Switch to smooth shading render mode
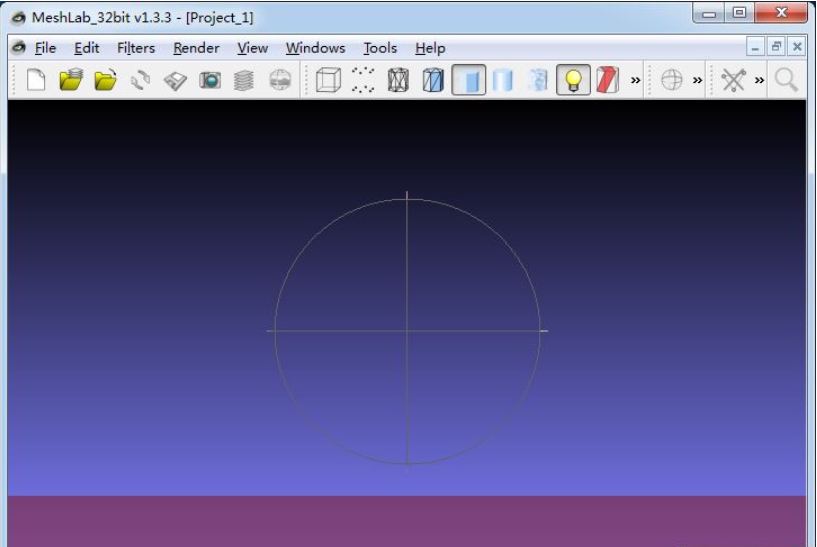This screenshot has width=817, height=547. point(503,80)
